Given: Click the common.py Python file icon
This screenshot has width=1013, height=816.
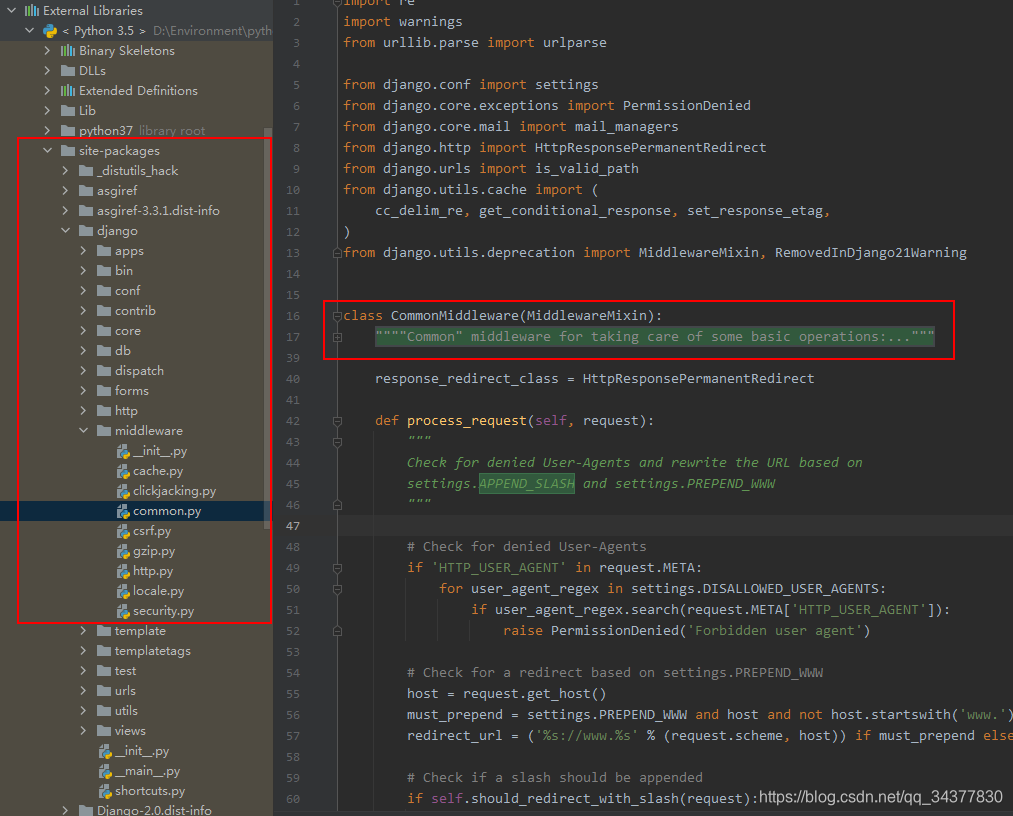Looking at the screenshot, I should [x=123, y=511].
